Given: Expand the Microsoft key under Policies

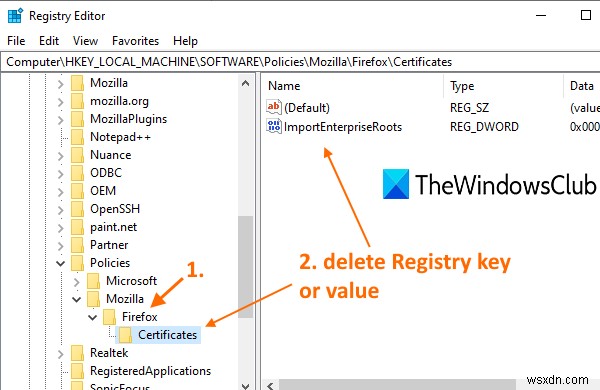Looking at the screenshot, I should (x=77, y=282).
